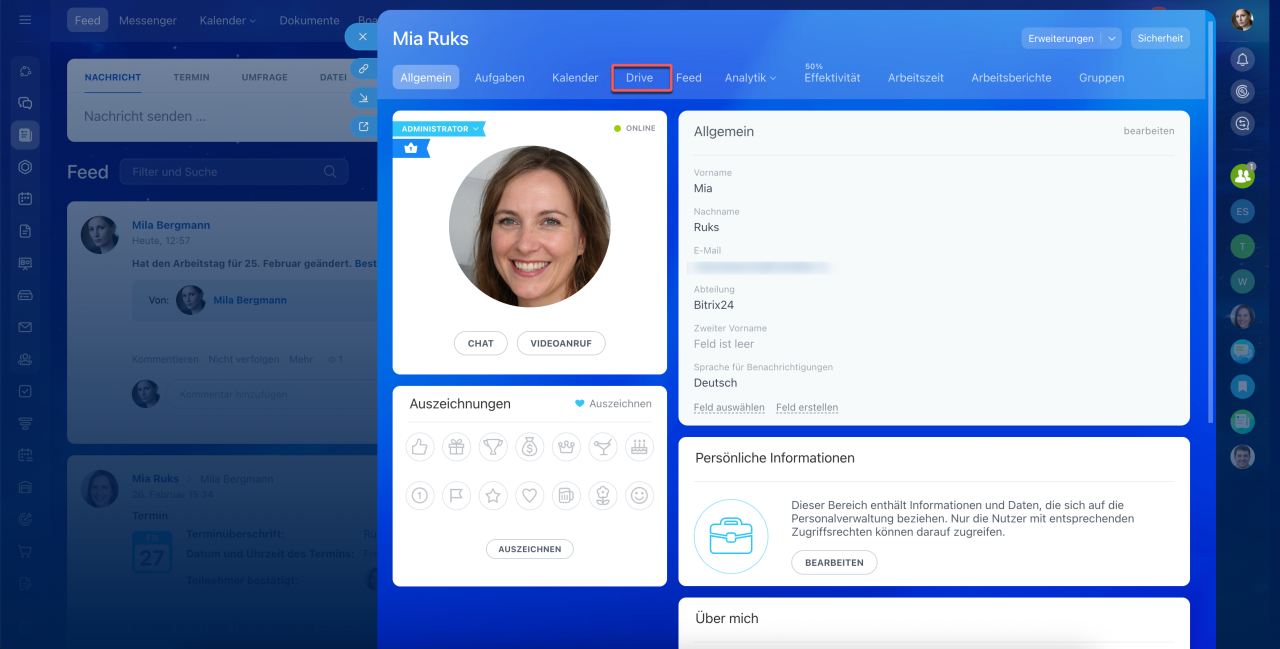Choose the flag award icon
1280x649 pixels.
point(456,495)
